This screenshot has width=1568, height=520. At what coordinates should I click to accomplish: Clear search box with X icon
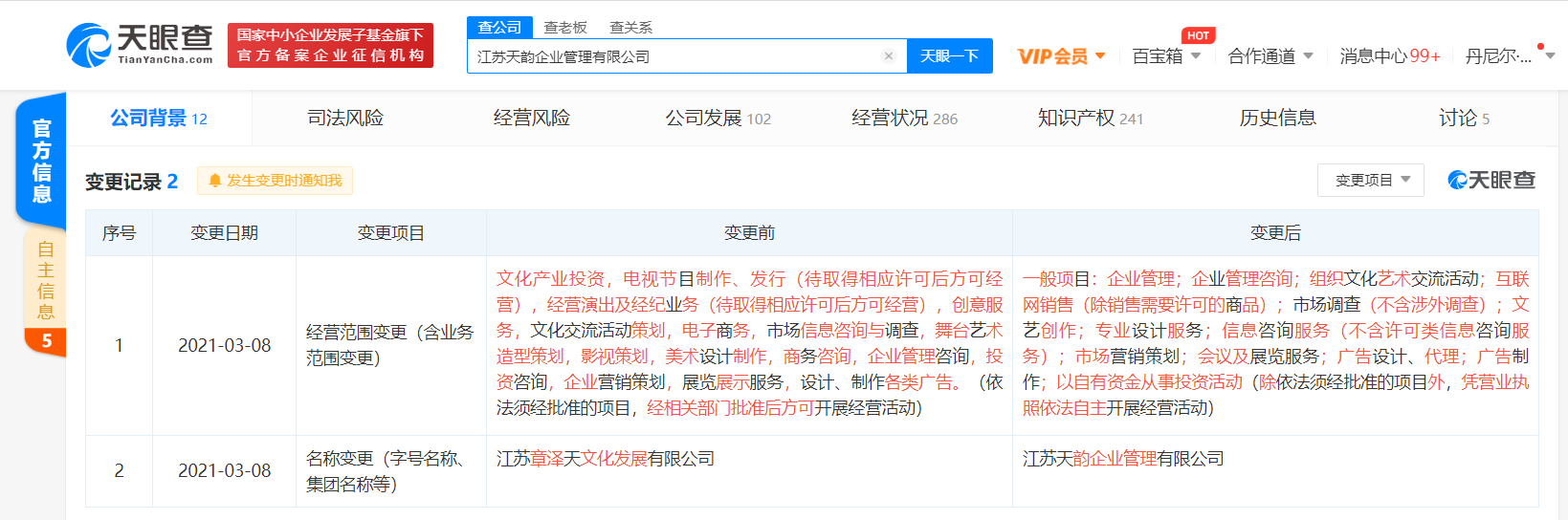coord(888,56)
